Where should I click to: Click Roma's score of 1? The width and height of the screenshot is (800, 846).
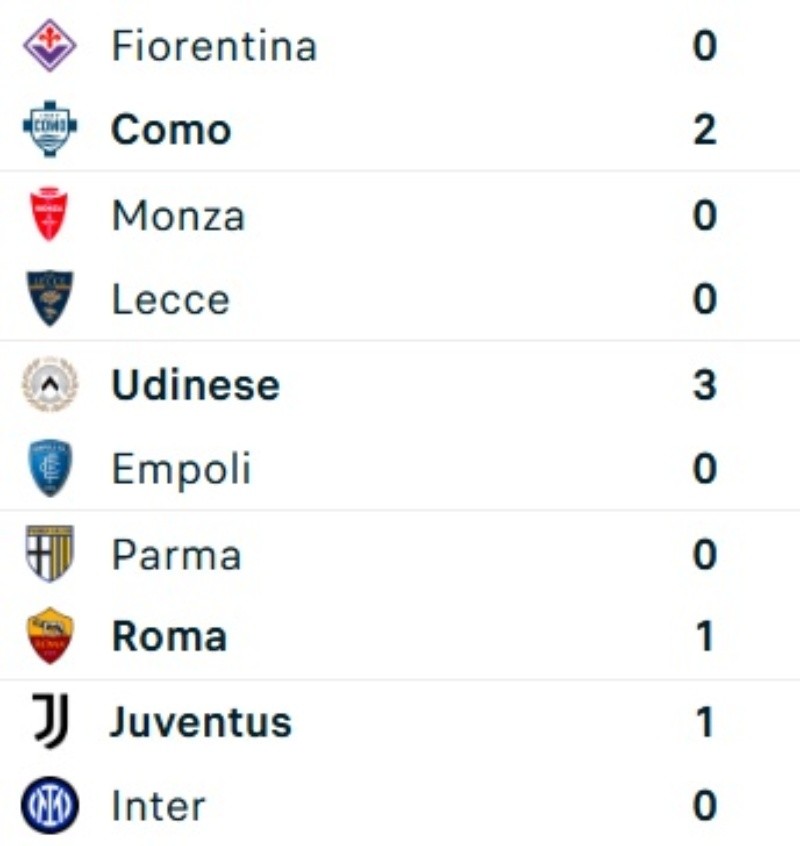pyautogui.click(x=704, y=637)
